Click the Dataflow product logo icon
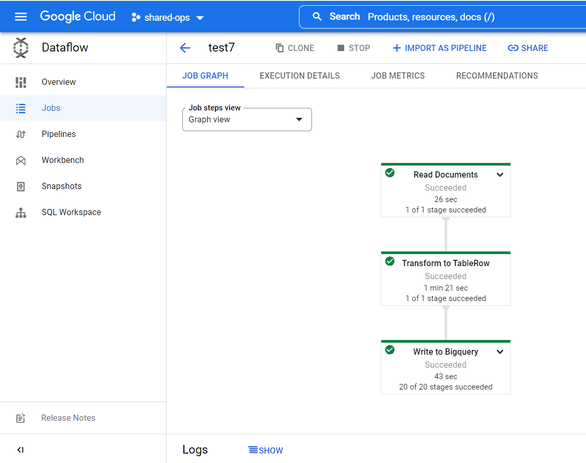 (21, 48)
